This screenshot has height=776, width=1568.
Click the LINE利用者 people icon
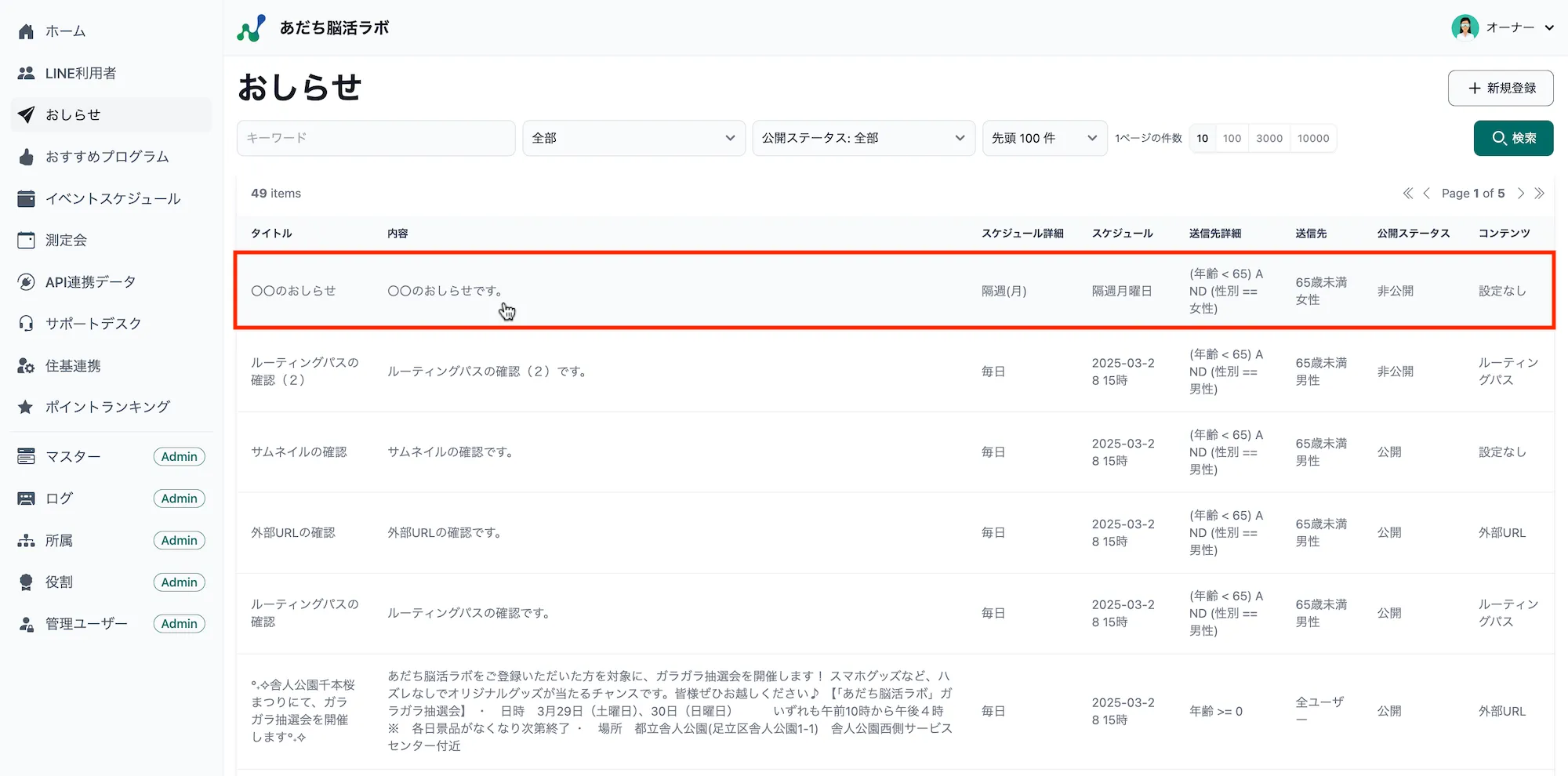(26, 73)
